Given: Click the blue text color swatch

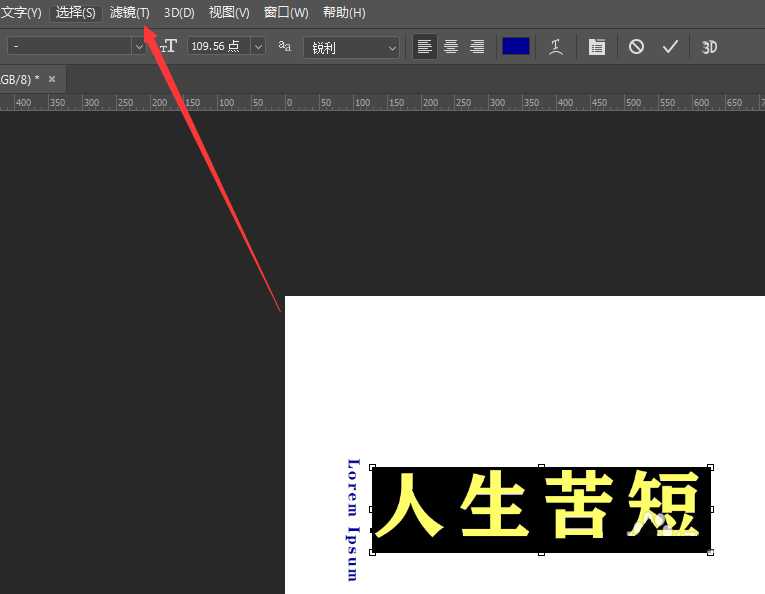Looking at the screenshot, I should coord(515,46).
